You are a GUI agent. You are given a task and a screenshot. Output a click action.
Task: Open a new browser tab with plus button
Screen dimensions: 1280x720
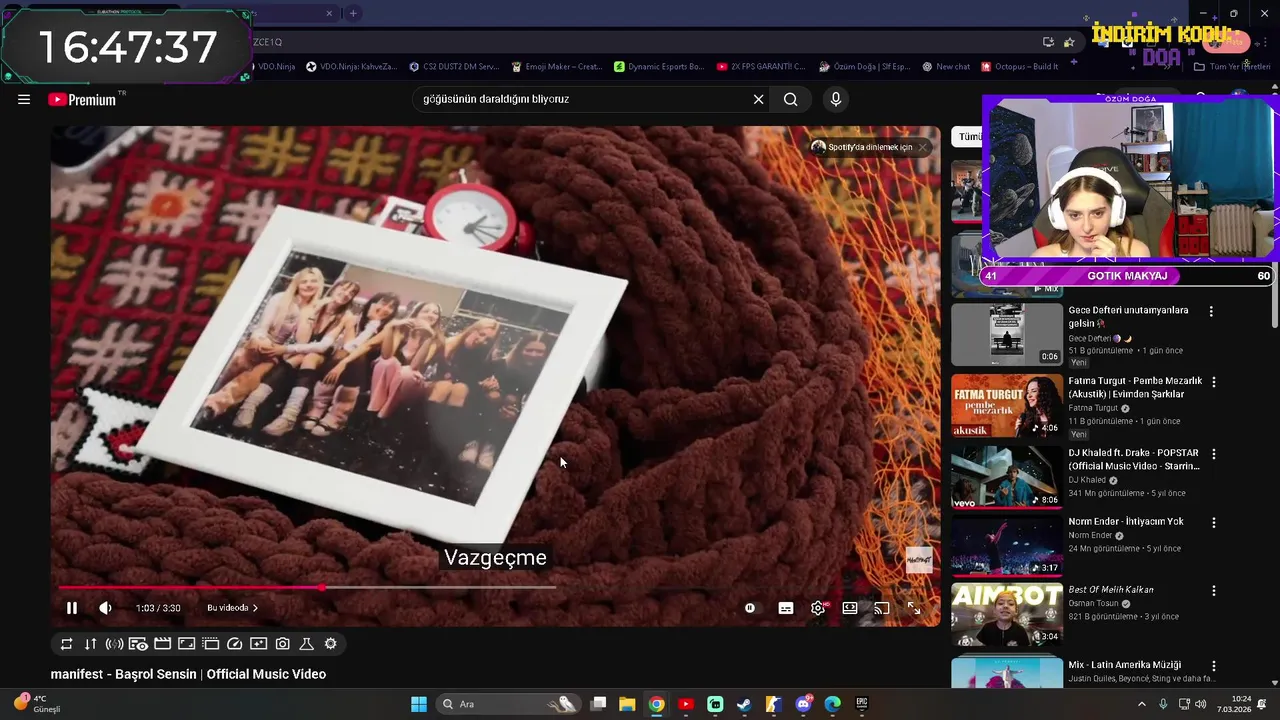point(353,13)
